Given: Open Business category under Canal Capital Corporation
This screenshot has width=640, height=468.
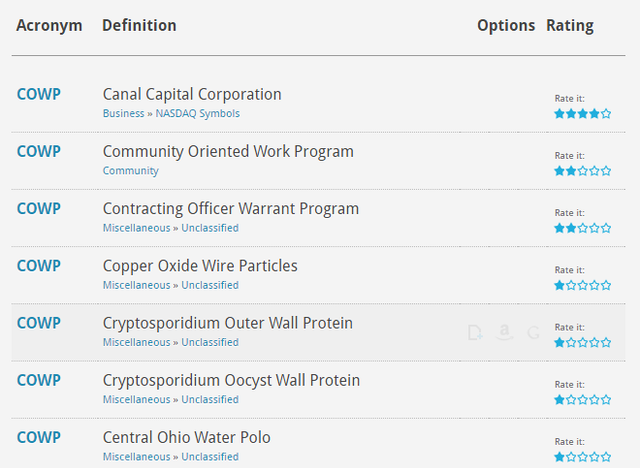Looking at the screenshot, I should click(124, 114).
